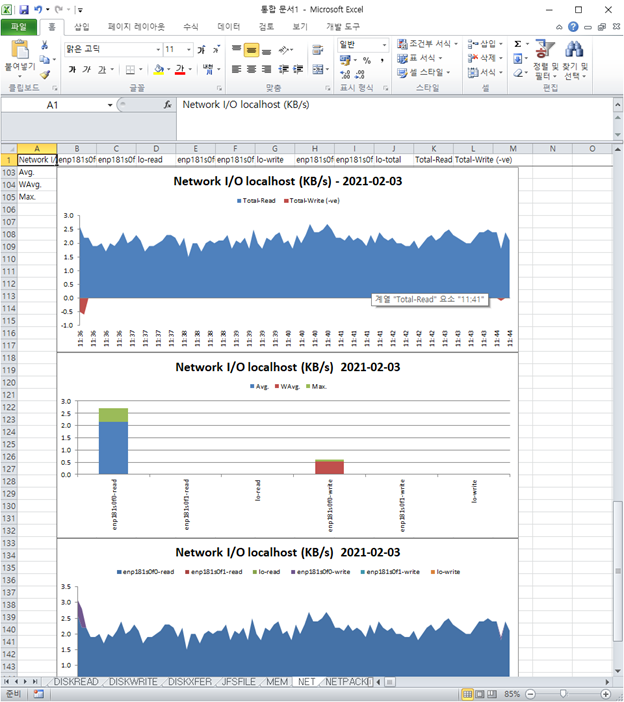This screenshot has width=624, height=702.
Task: Open Name Box dropdown arrow
Action: click(x=110, y=105)
